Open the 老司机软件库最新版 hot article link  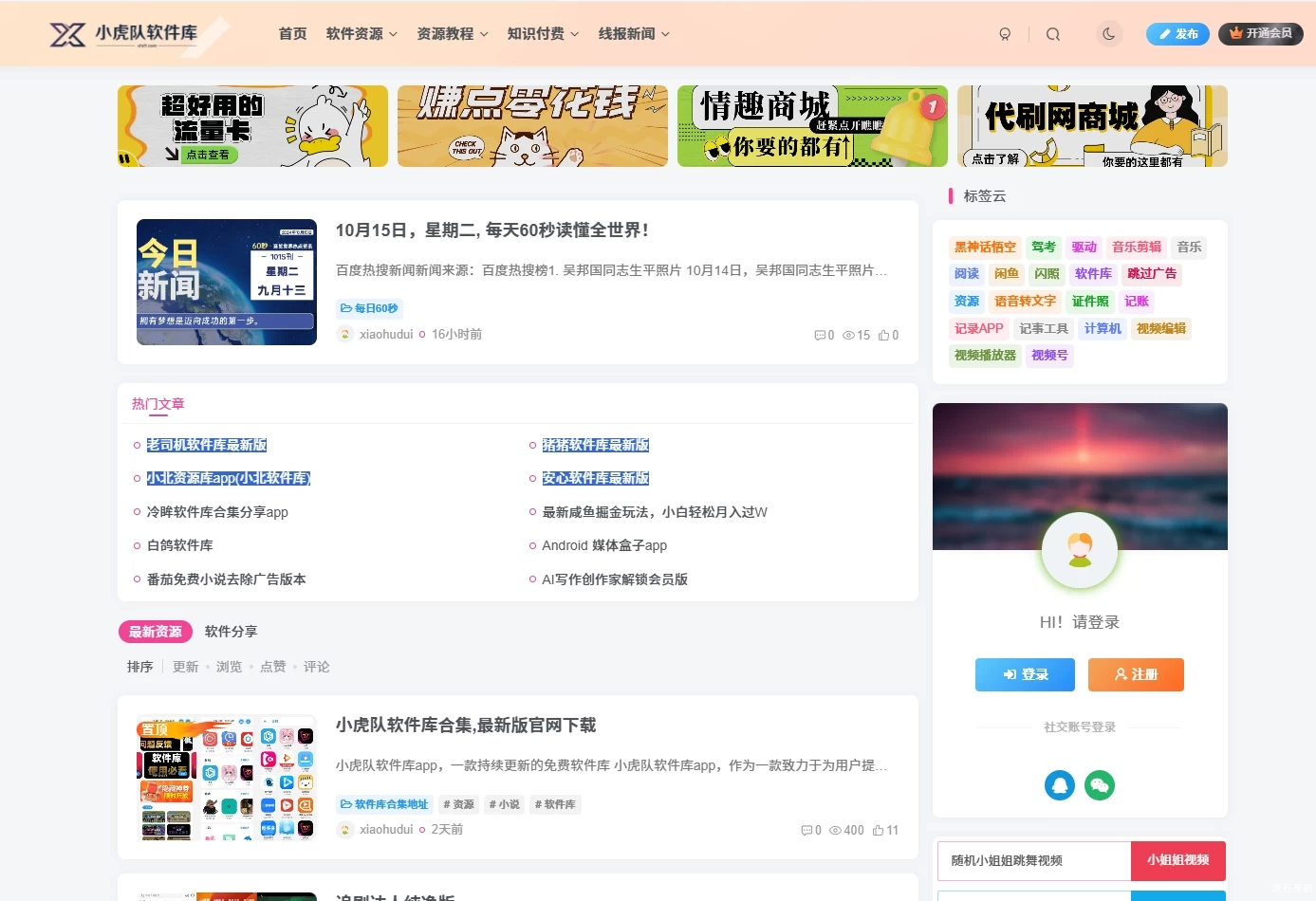[x=207, y=444]
